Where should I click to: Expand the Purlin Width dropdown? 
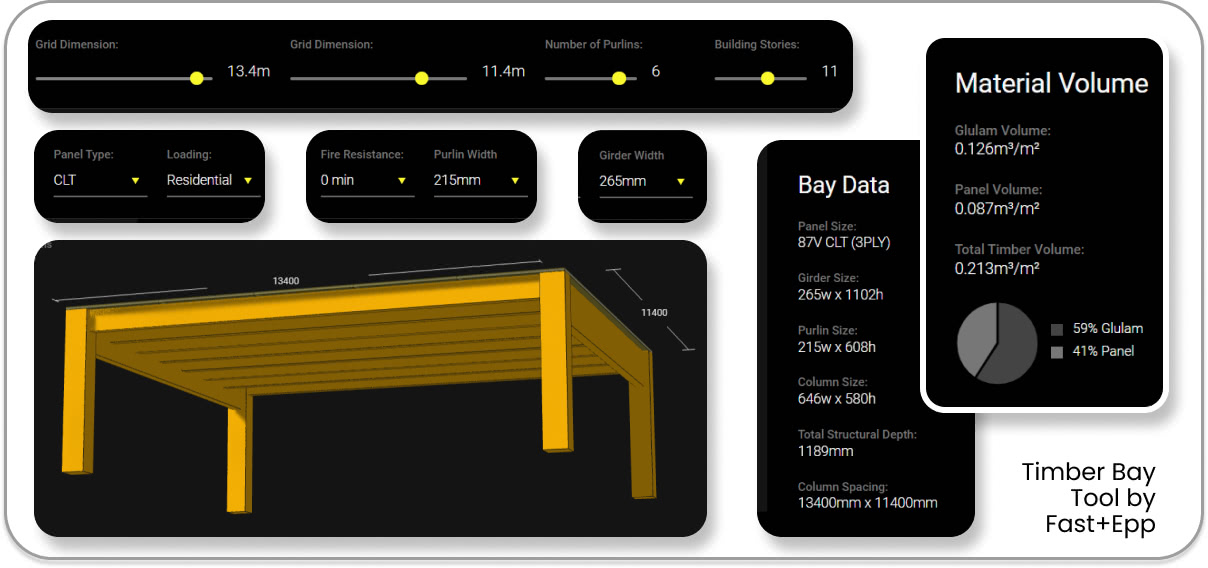pyautogui.click(x=480, y=181)
